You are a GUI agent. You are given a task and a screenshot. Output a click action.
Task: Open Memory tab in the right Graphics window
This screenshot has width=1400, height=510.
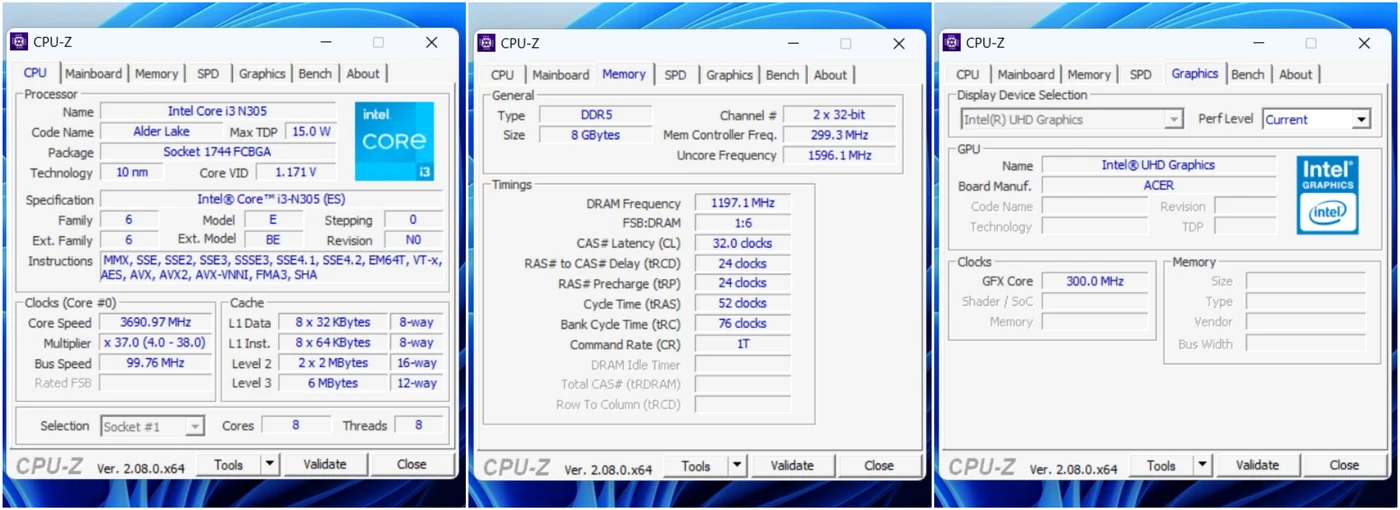pos(1089,75)
